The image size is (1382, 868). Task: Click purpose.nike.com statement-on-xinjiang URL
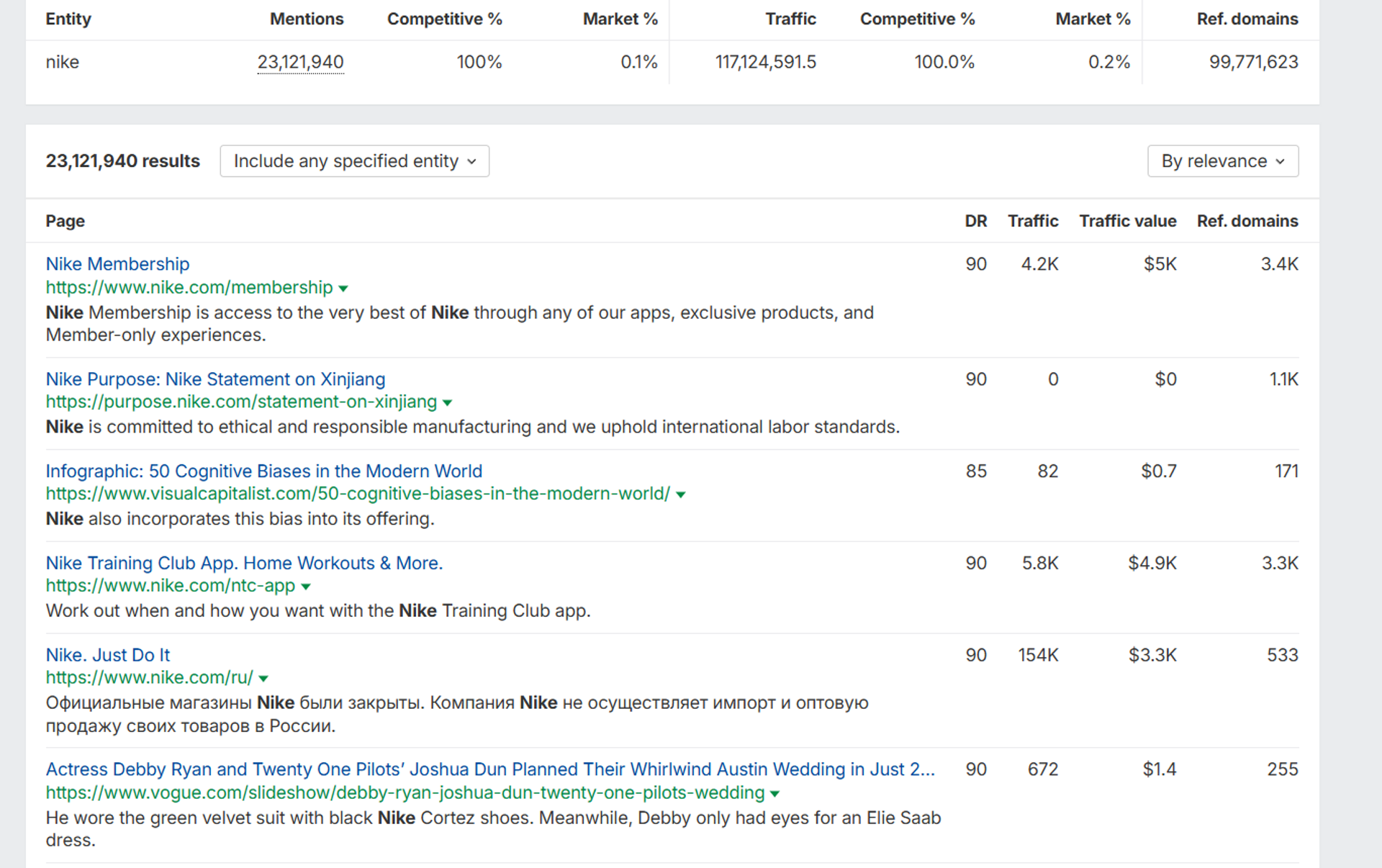click(241, 402)
